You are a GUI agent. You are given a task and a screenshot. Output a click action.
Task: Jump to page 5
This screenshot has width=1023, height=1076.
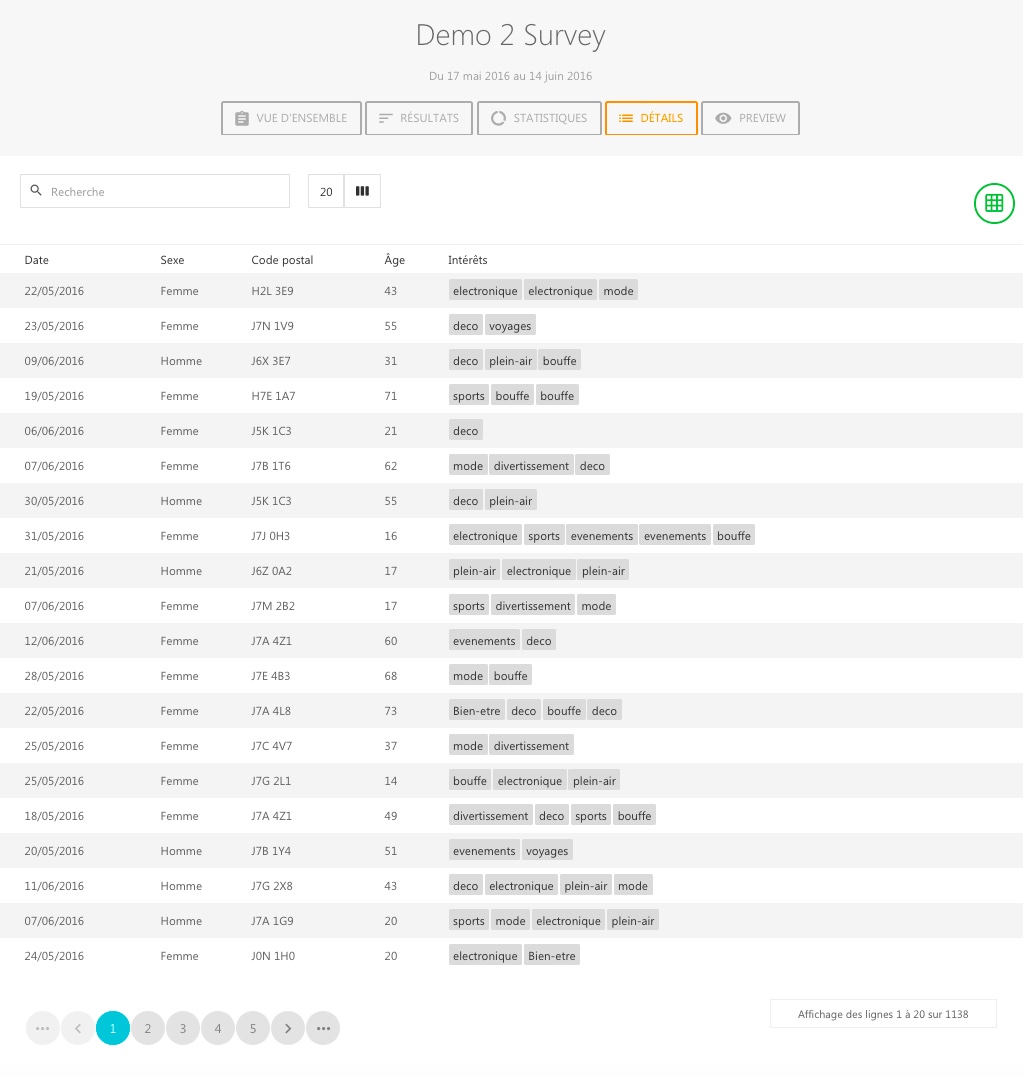(x=253, y=1028)
